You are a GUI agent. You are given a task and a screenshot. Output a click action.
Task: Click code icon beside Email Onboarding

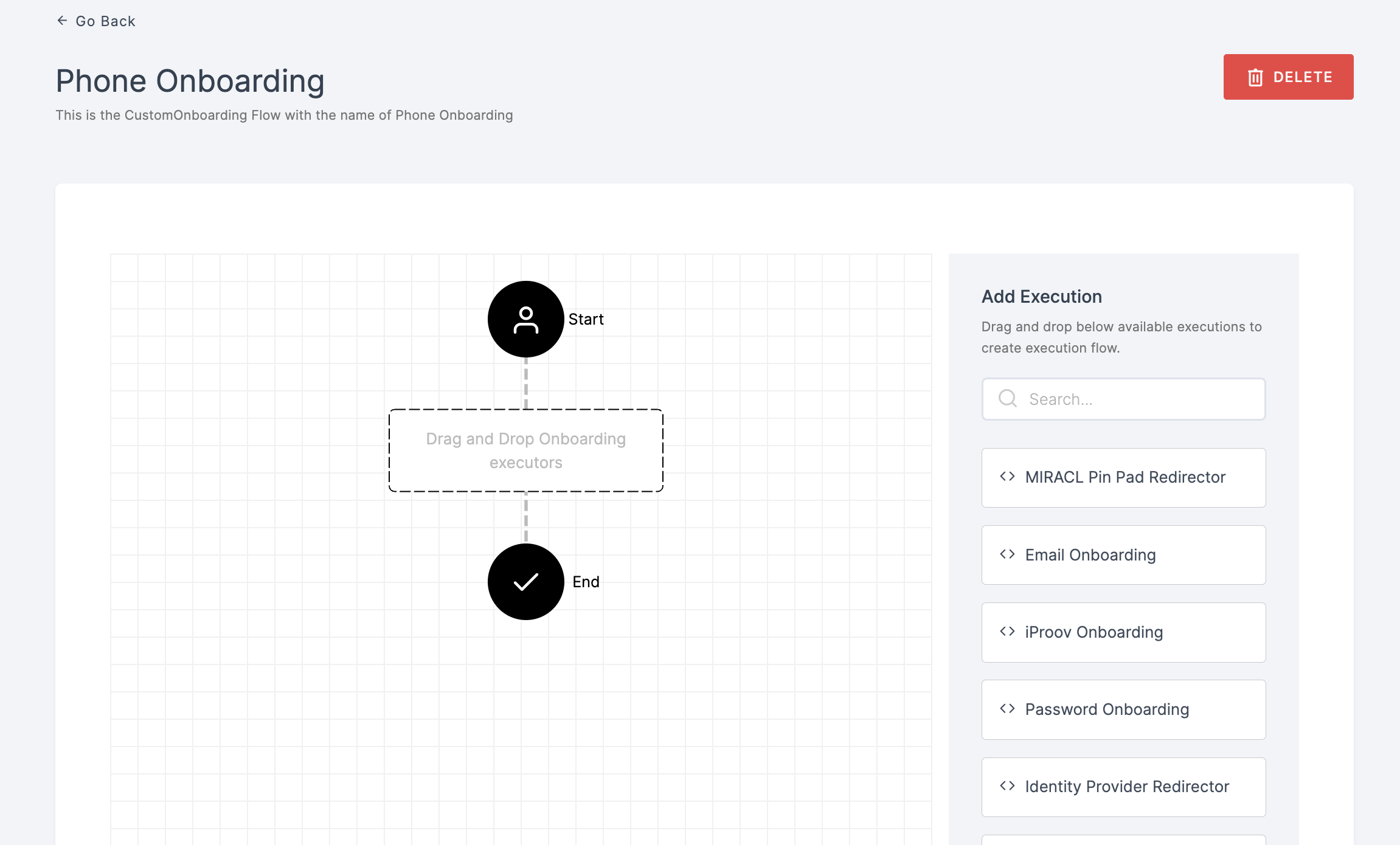pos(1008,554)
